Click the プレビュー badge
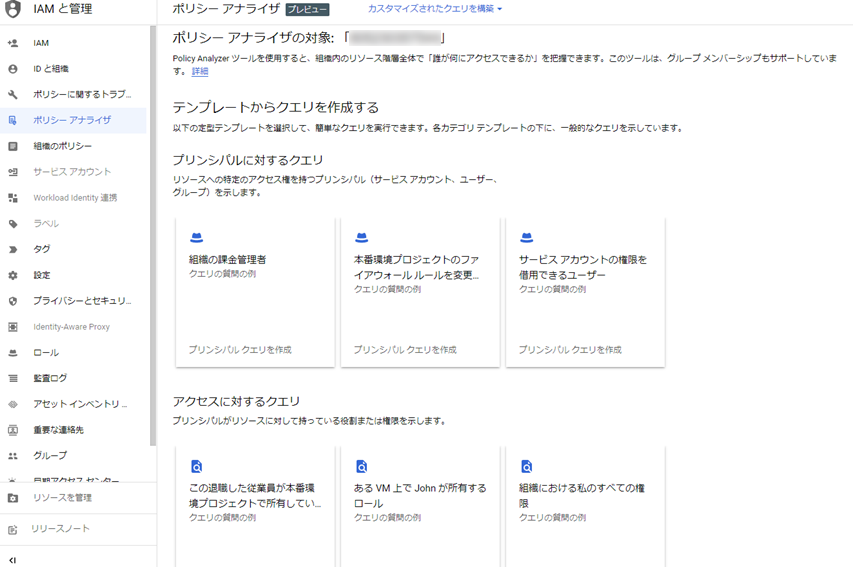Screen dimensions: 853x567 [307, 9]
